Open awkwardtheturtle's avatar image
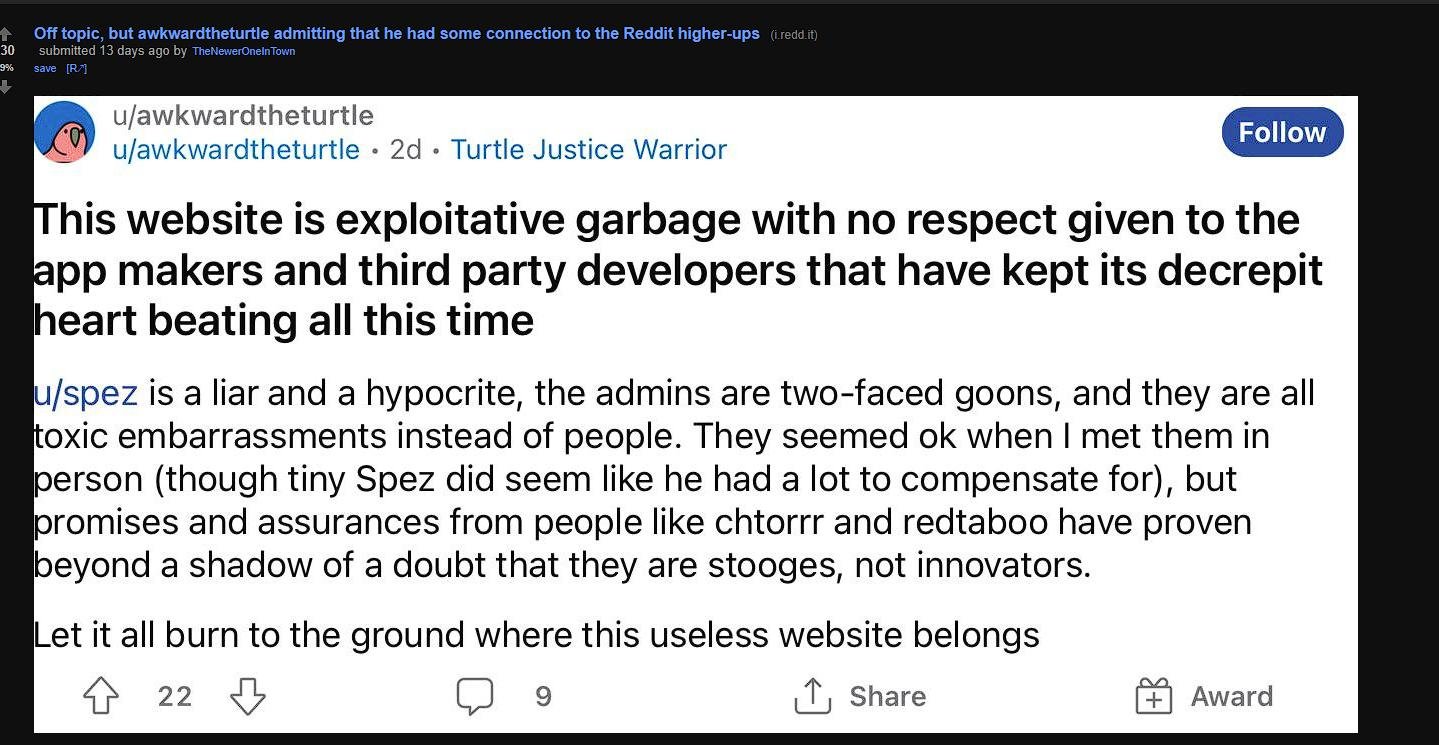This screenshot has height=745, width=1439. 64,132
